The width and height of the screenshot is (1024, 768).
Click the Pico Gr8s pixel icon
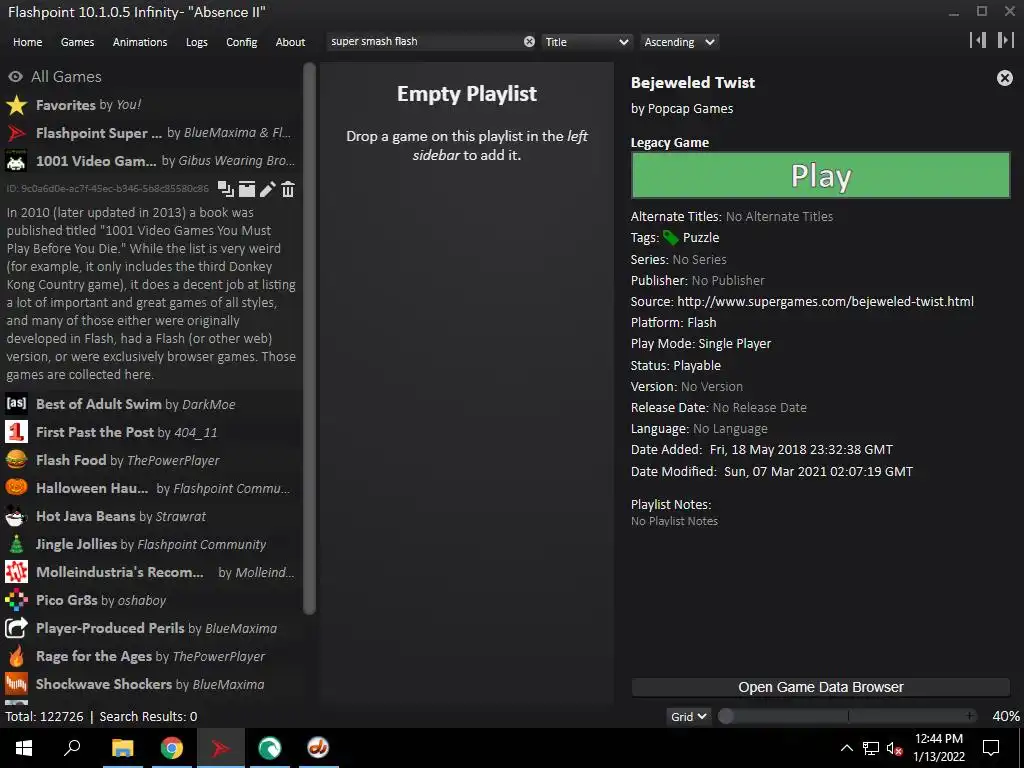point(16,600)
